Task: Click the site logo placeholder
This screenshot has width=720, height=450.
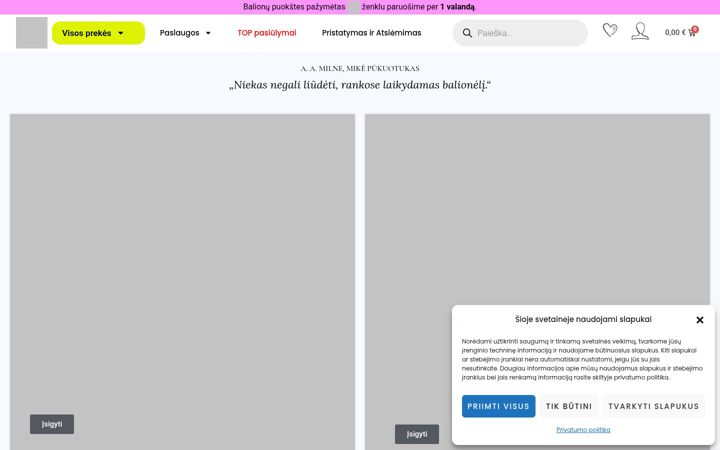Action: 32,33
